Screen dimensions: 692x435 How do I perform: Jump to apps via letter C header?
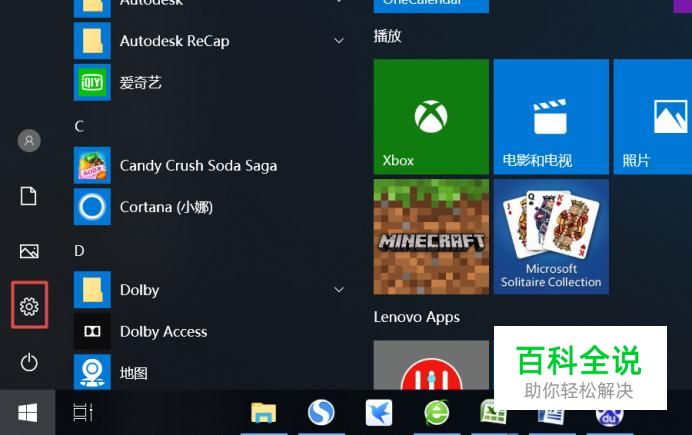click(x=79, y=126)
